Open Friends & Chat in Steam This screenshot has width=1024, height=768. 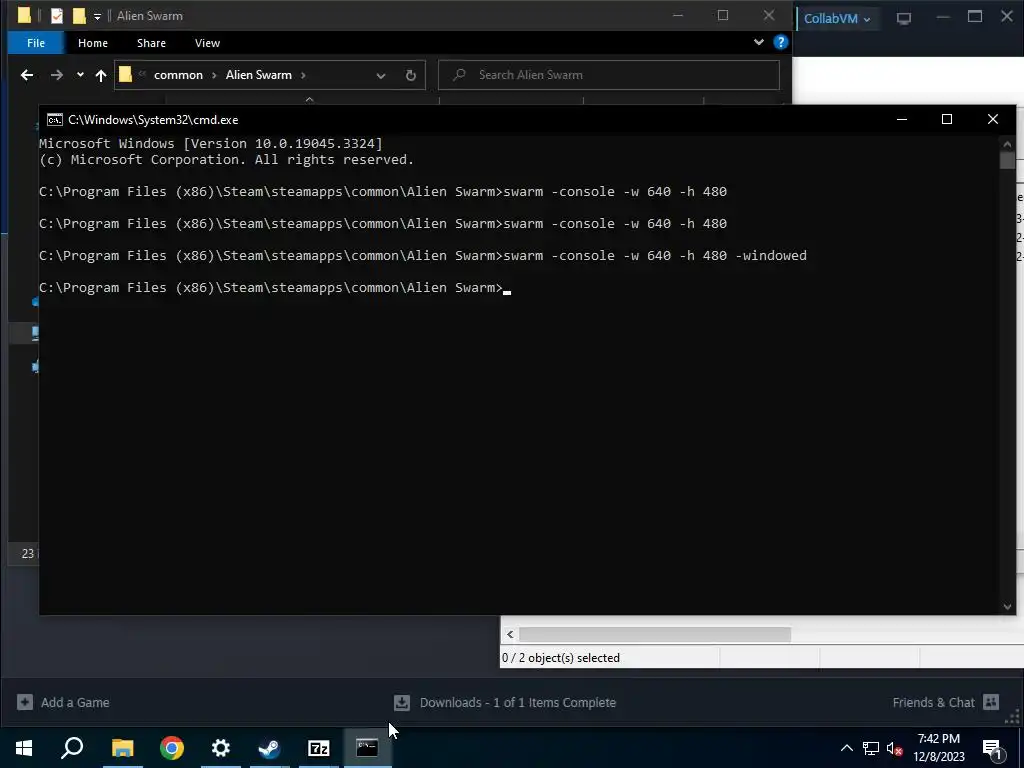pyautogui.click(x=933, y=703)
